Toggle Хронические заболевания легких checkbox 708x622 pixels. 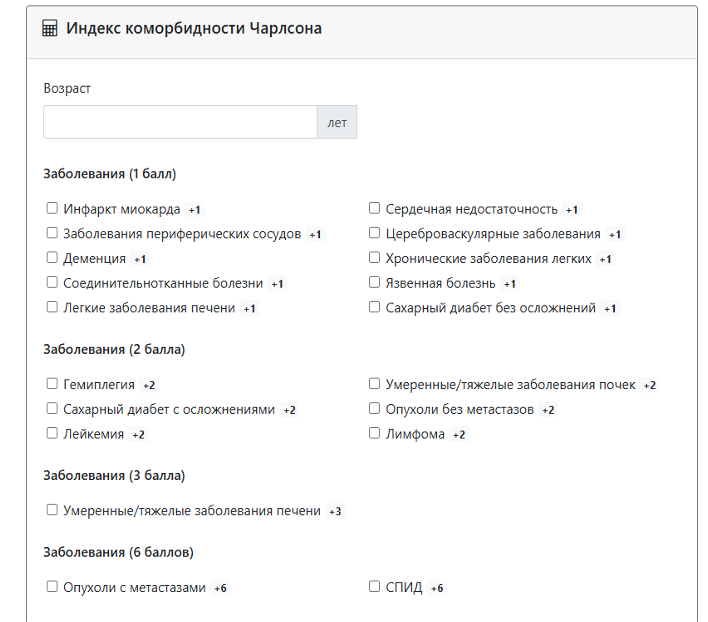coord(374,257)
